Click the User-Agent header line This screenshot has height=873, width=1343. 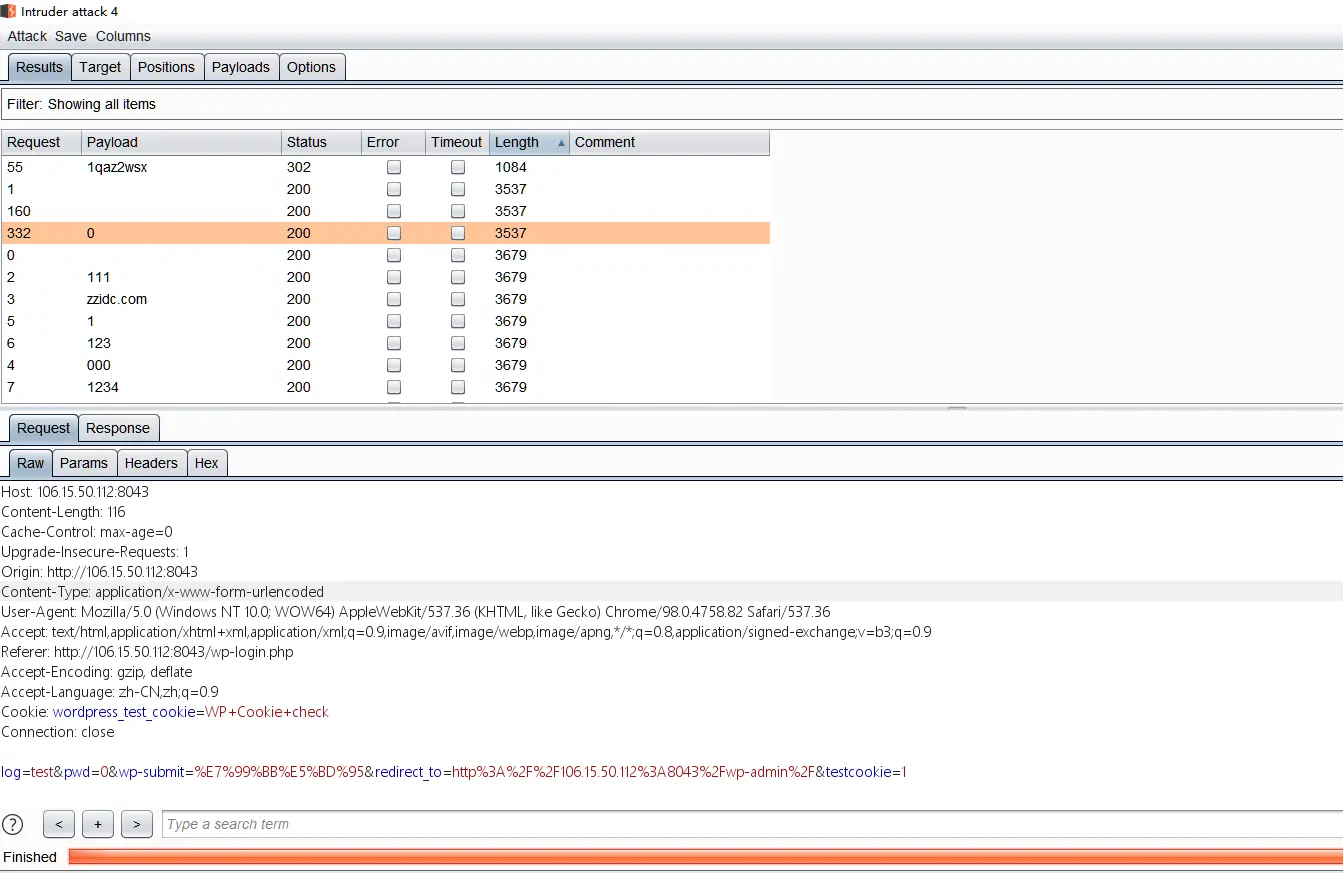pos(416,612)
